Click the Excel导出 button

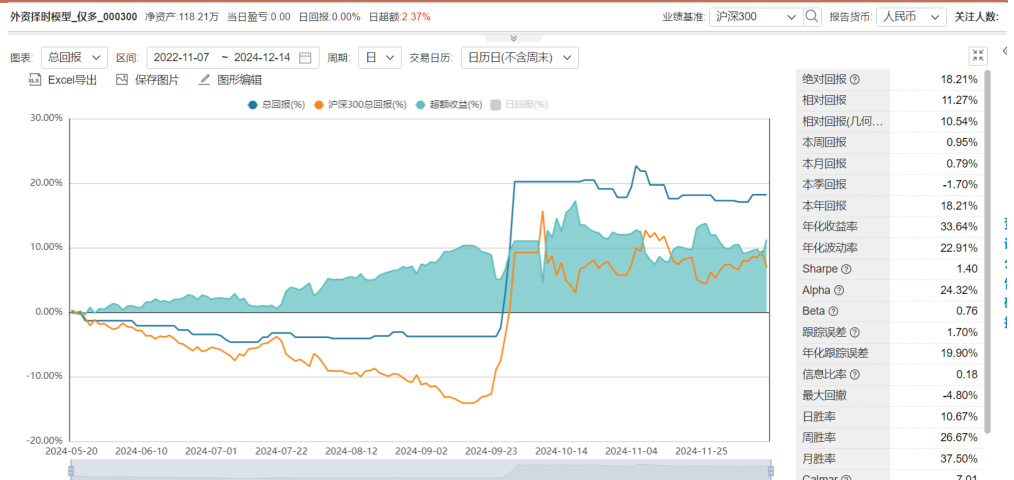[64, 80]
